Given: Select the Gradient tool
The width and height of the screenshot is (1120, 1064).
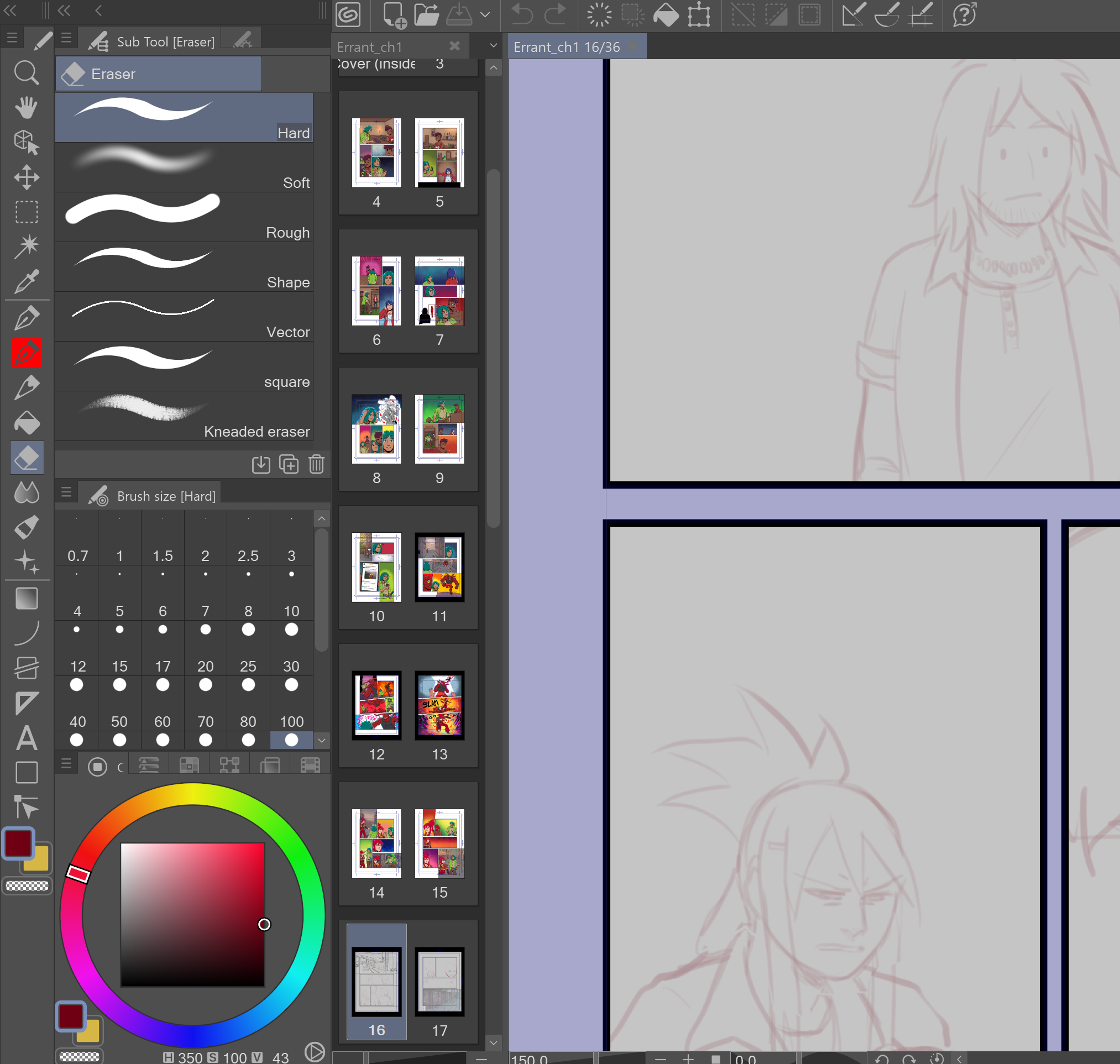Looking at the screenshot, I should [x=27, y=599].
